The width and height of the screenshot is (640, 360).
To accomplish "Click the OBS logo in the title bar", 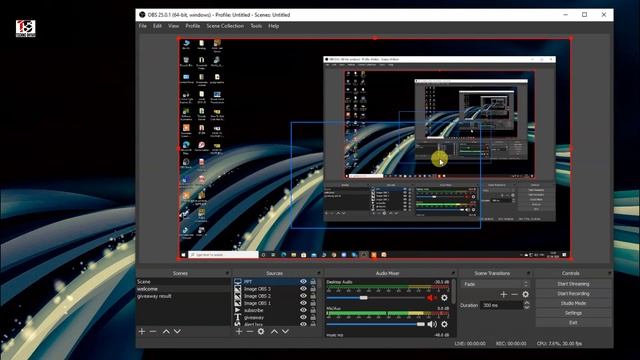I will coord(142,15).
